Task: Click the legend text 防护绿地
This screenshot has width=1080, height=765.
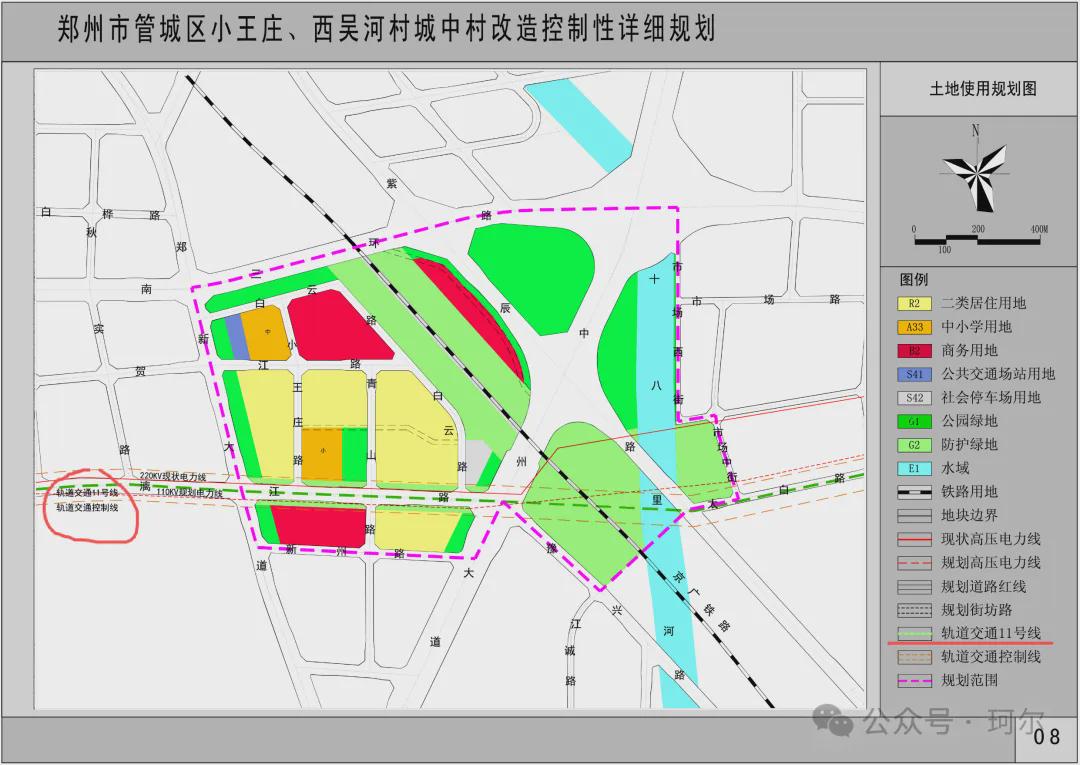Action: (x=969, y=445)
